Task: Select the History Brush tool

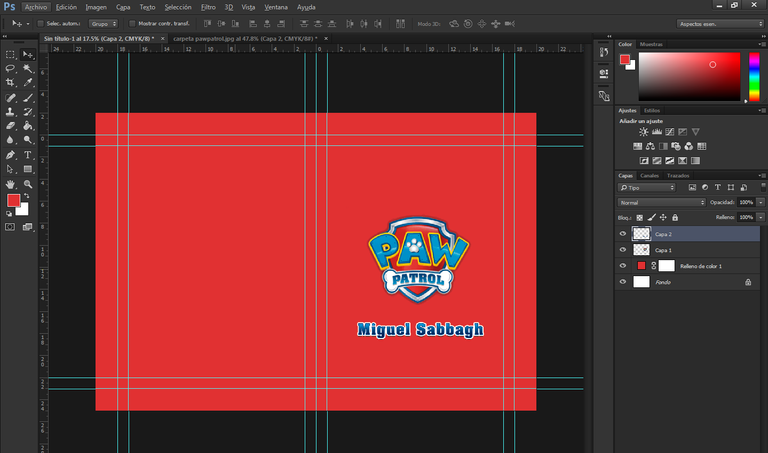Action: tap(28, 112)
